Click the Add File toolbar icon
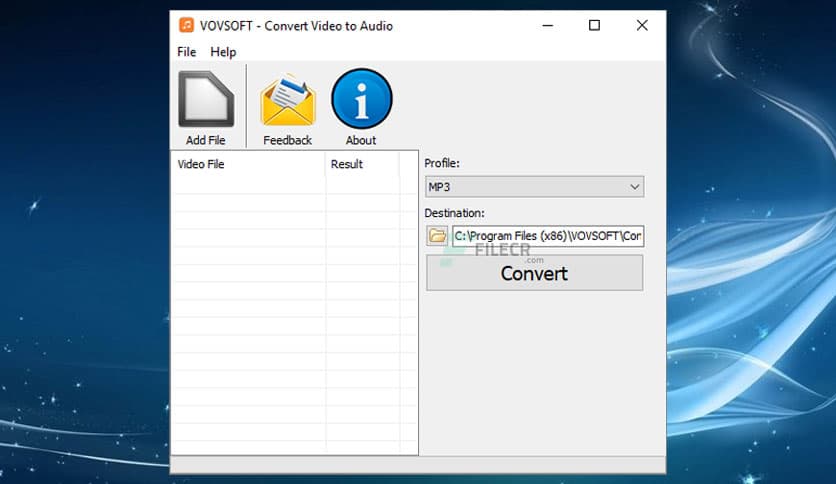 [206, 100]
